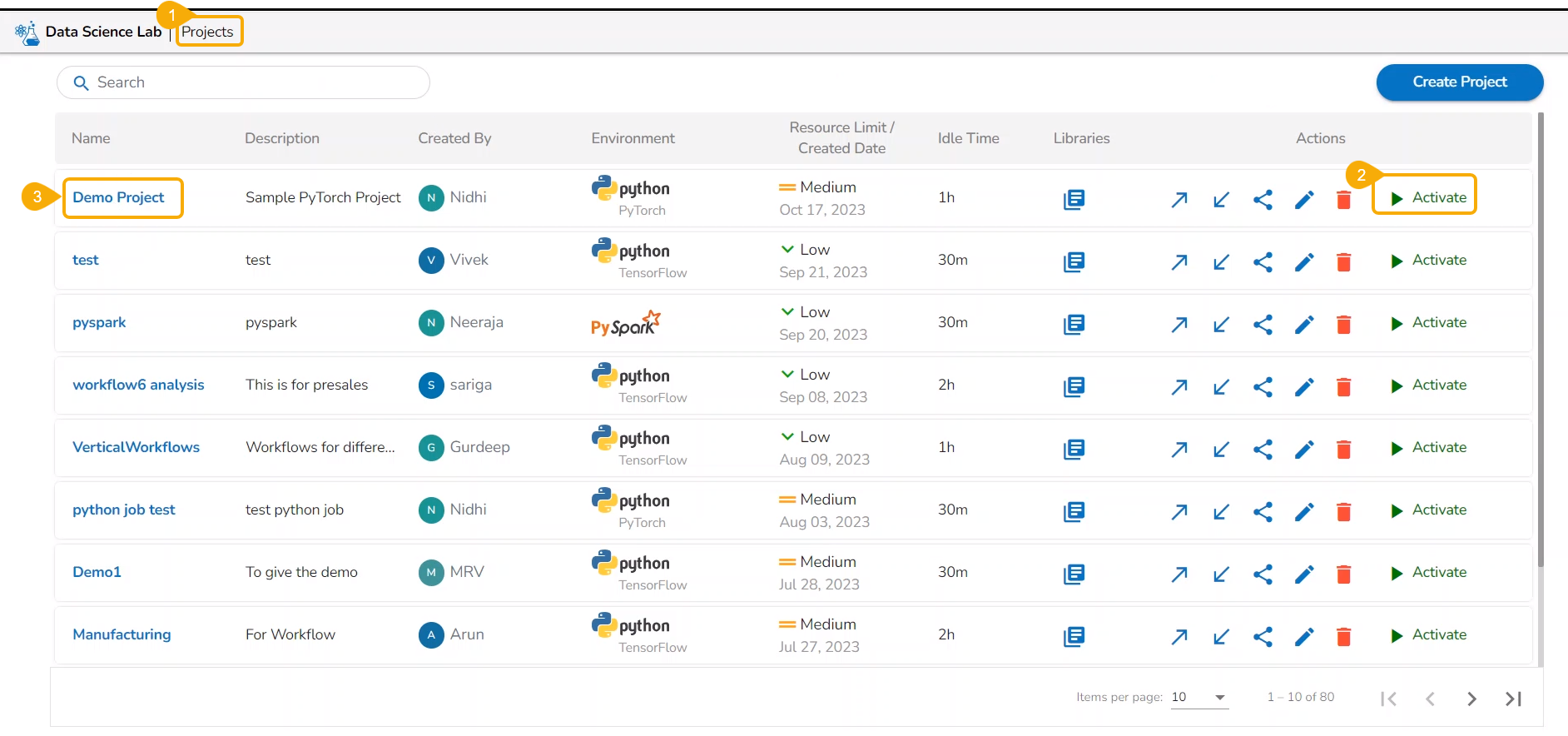Delete the python job test project
The height and width of the screenshot is (736, 1568).
pyautogui.click(x=1343, y=512)
